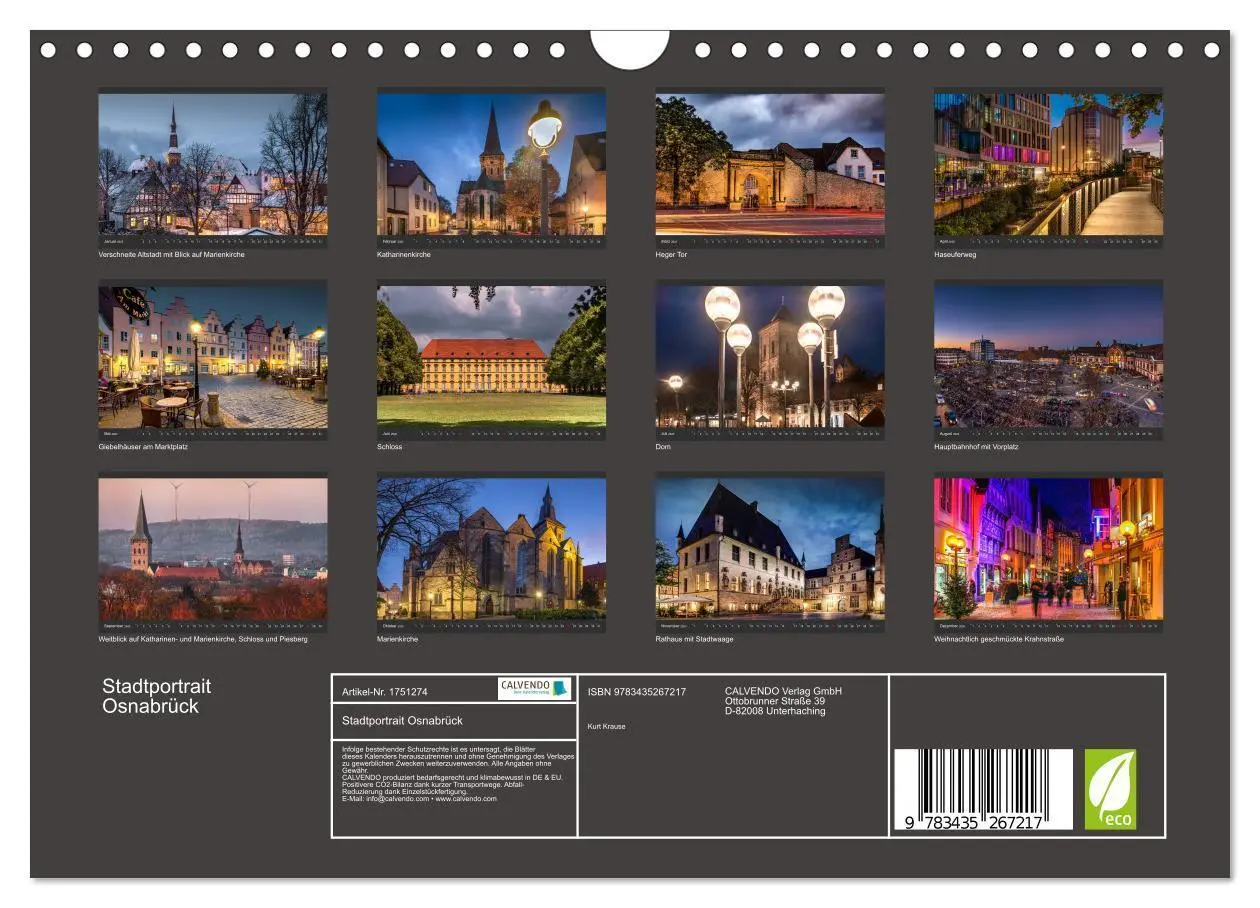Open the Katharinenkirche photo thumbnail
This screenshot has width=1260, height=908.
coord(491,164)
